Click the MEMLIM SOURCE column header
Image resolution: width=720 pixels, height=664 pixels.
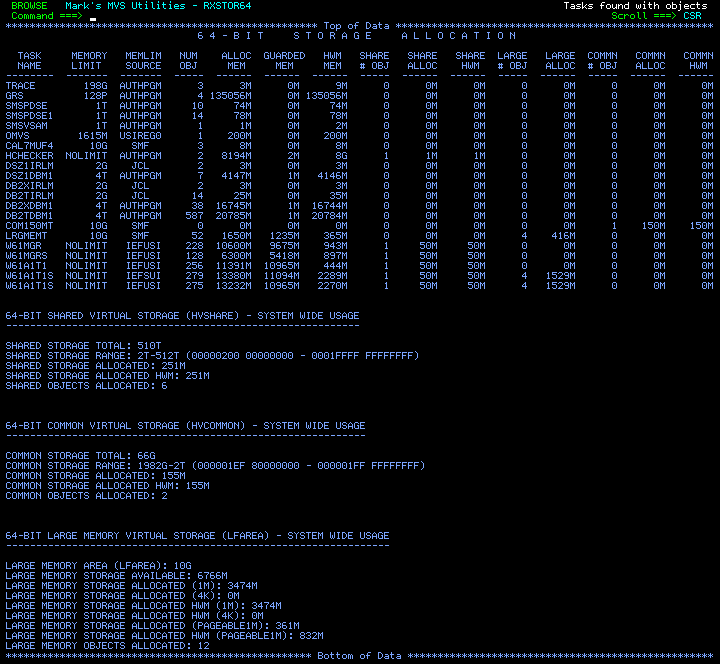(x=143, y=61)
